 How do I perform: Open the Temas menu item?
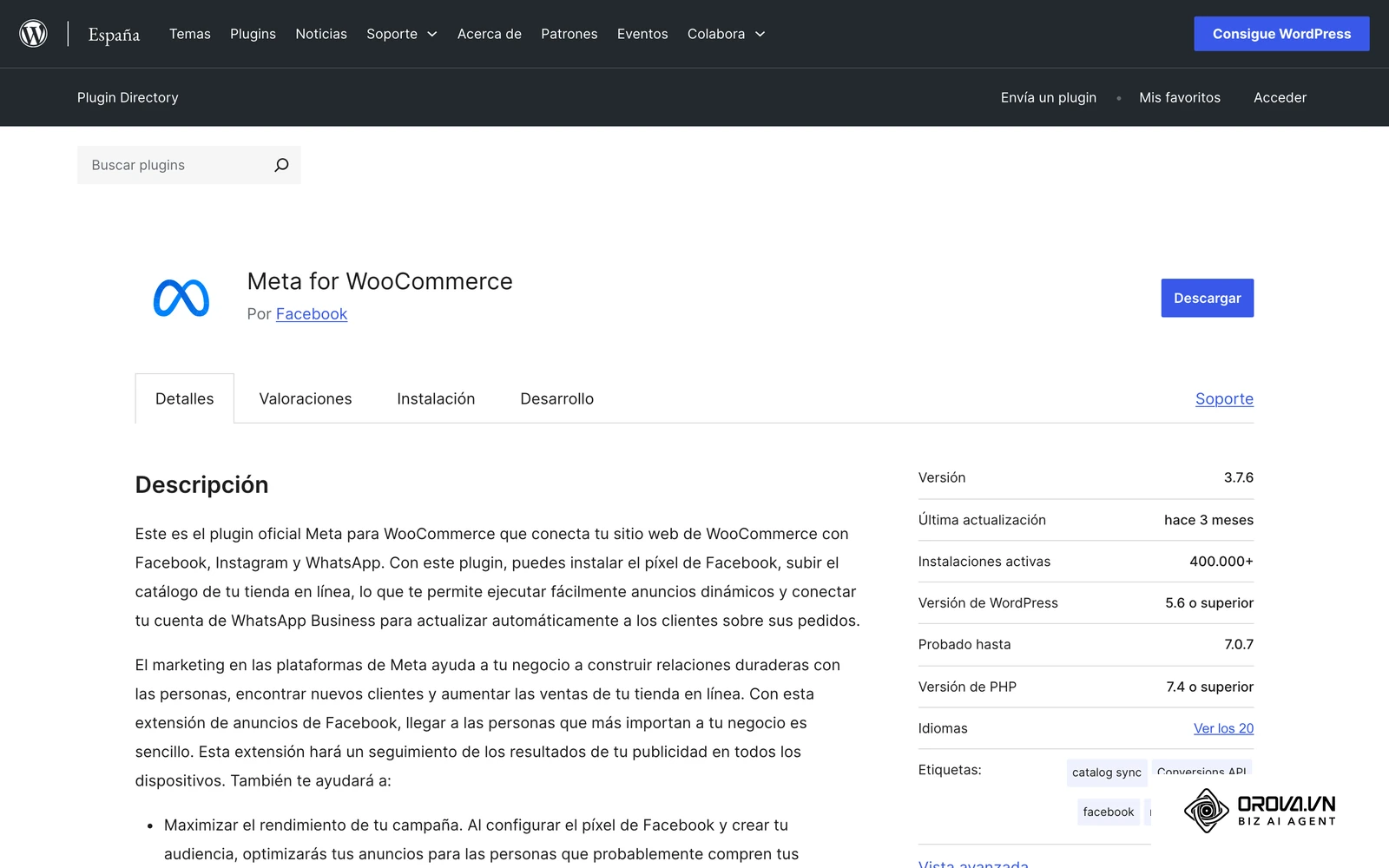(x=190, y=34)
